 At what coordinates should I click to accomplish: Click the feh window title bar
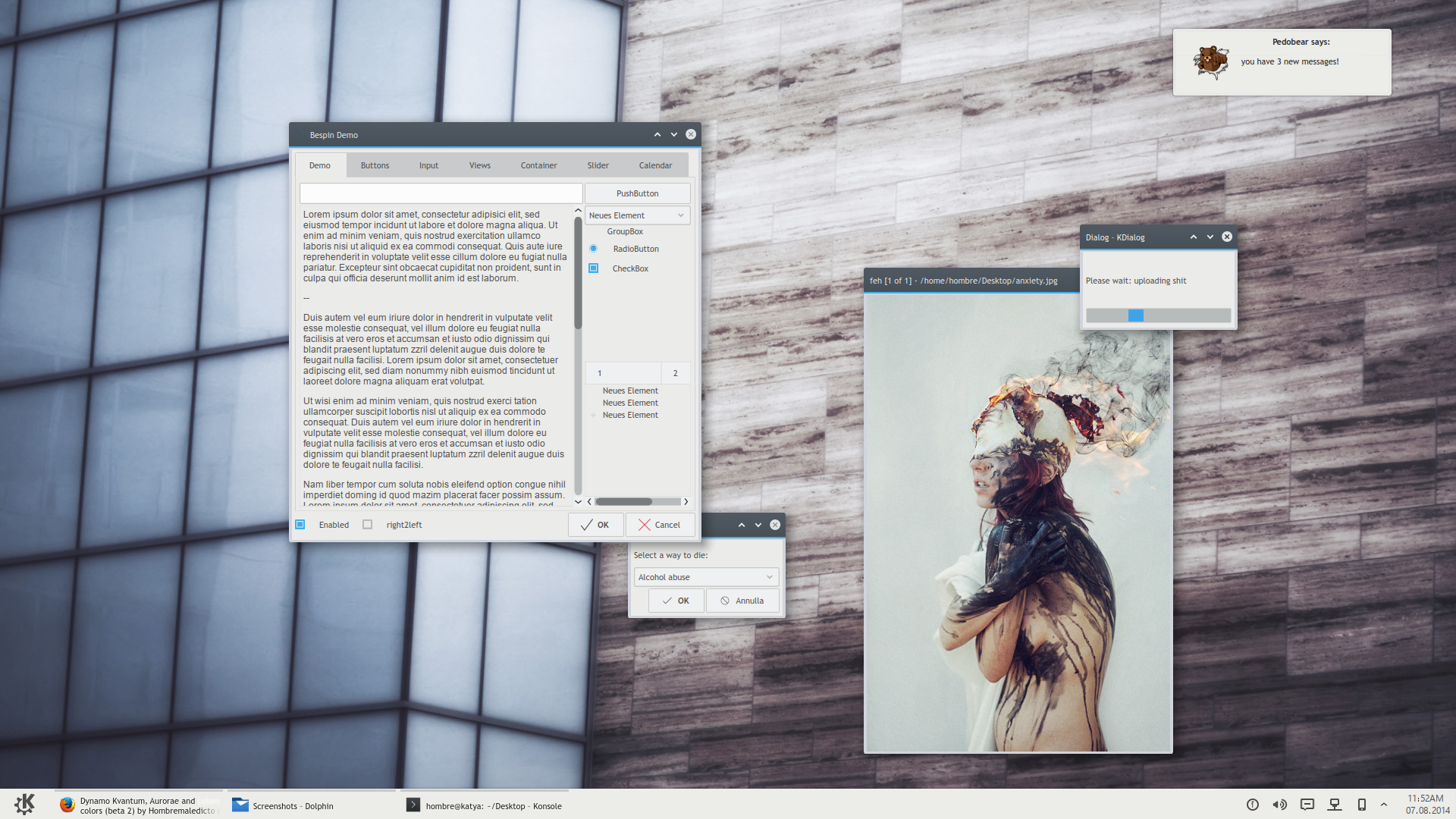971,281
